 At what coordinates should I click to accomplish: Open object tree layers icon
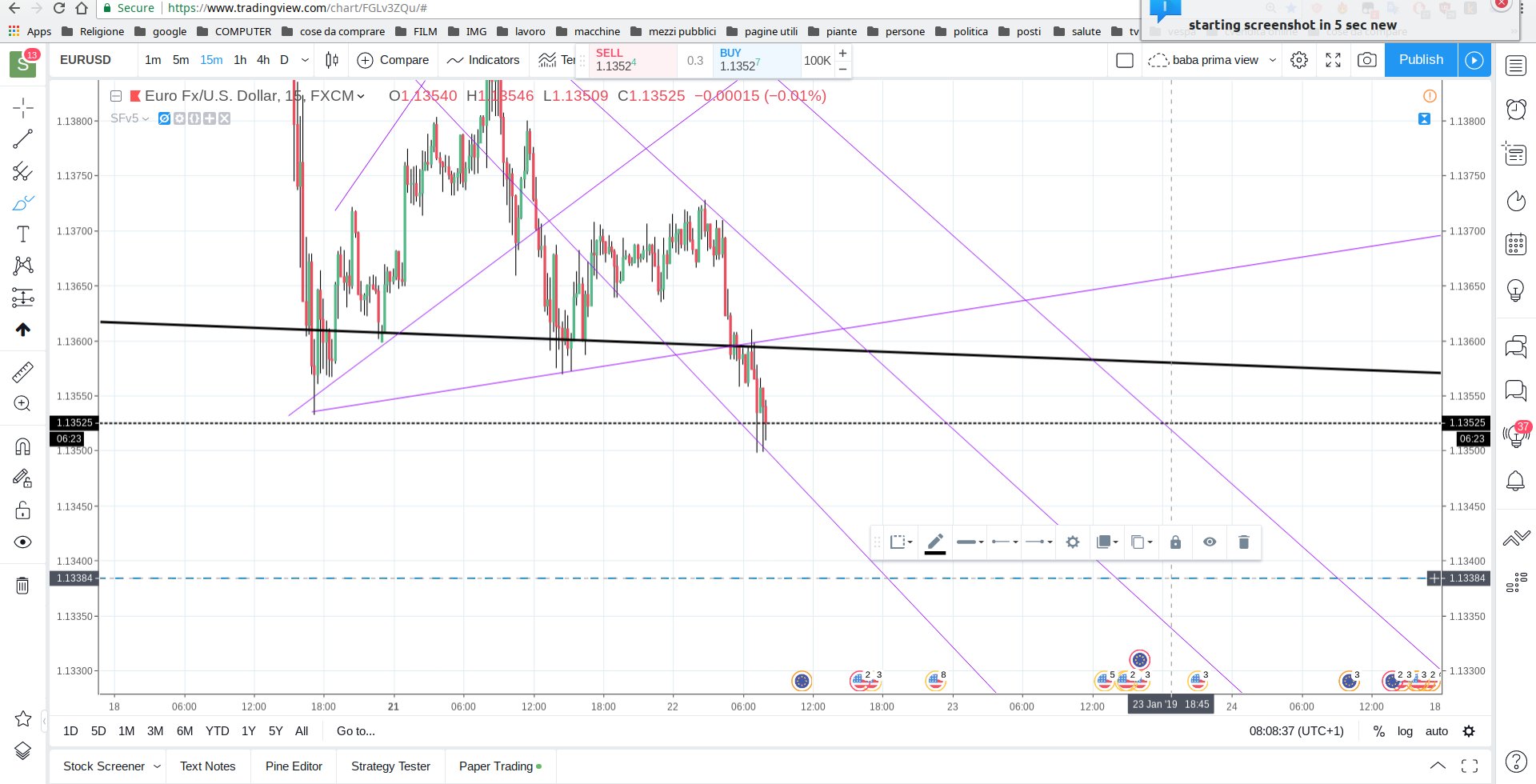click(x=23, y=750)
